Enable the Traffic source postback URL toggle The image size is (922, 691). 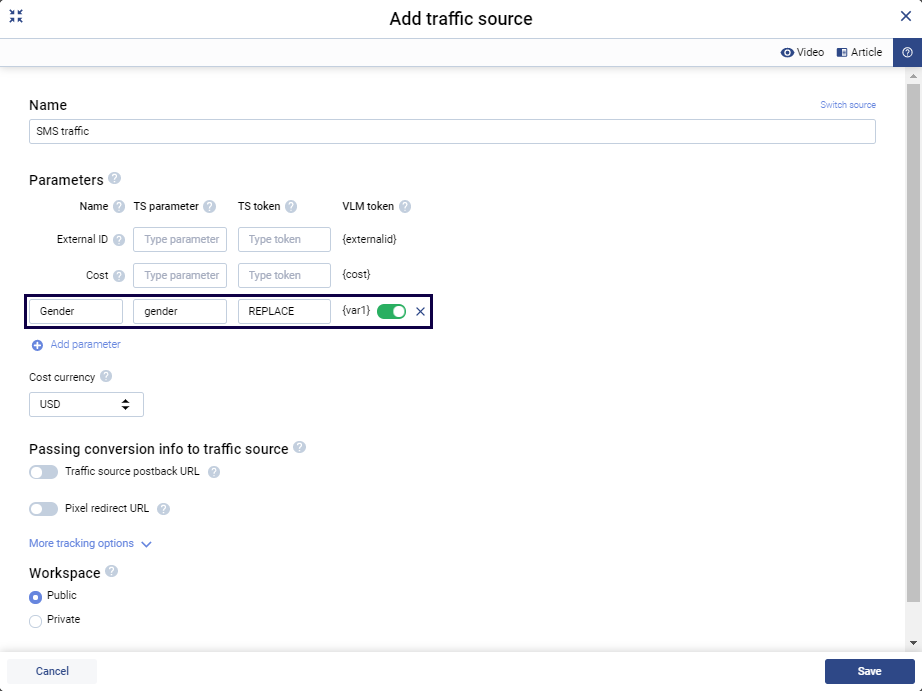point(41,471)
